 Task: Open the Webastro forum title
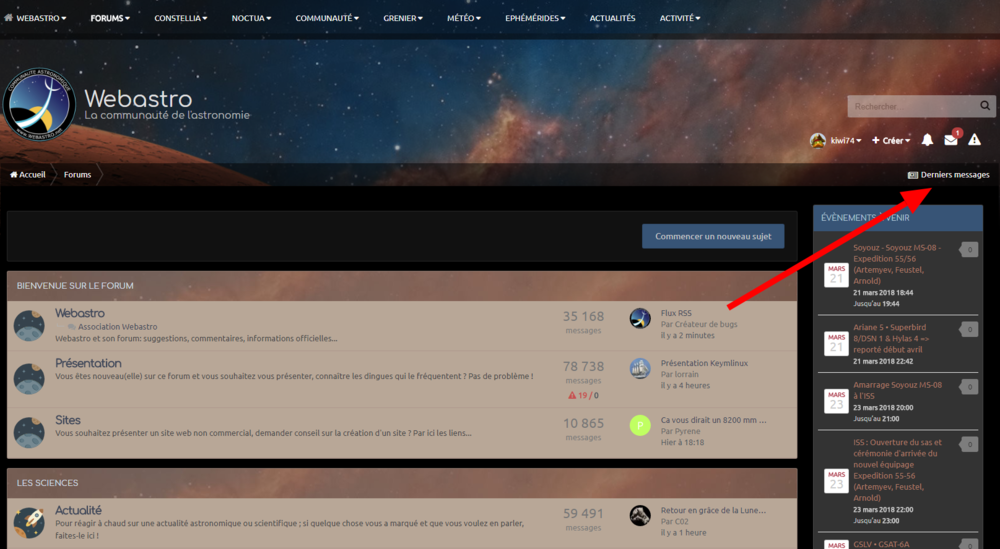coord(80,313)
